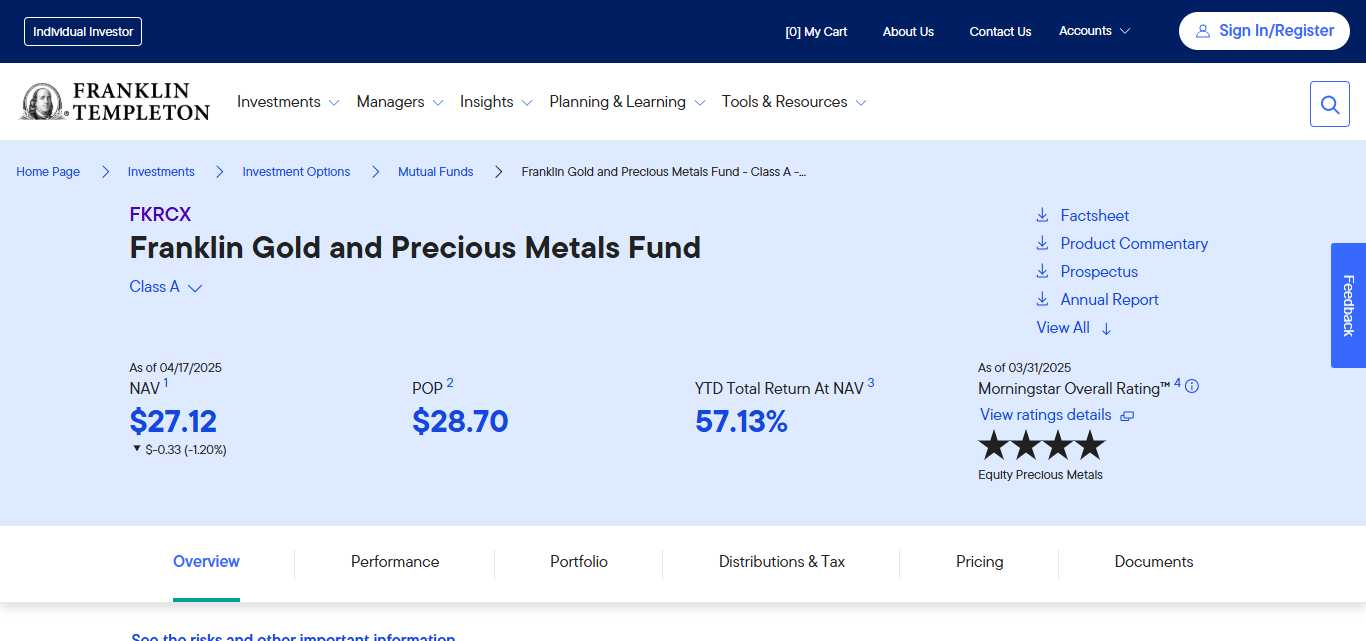
Task: Open the Contact Us link
Action: (1000, 32)
